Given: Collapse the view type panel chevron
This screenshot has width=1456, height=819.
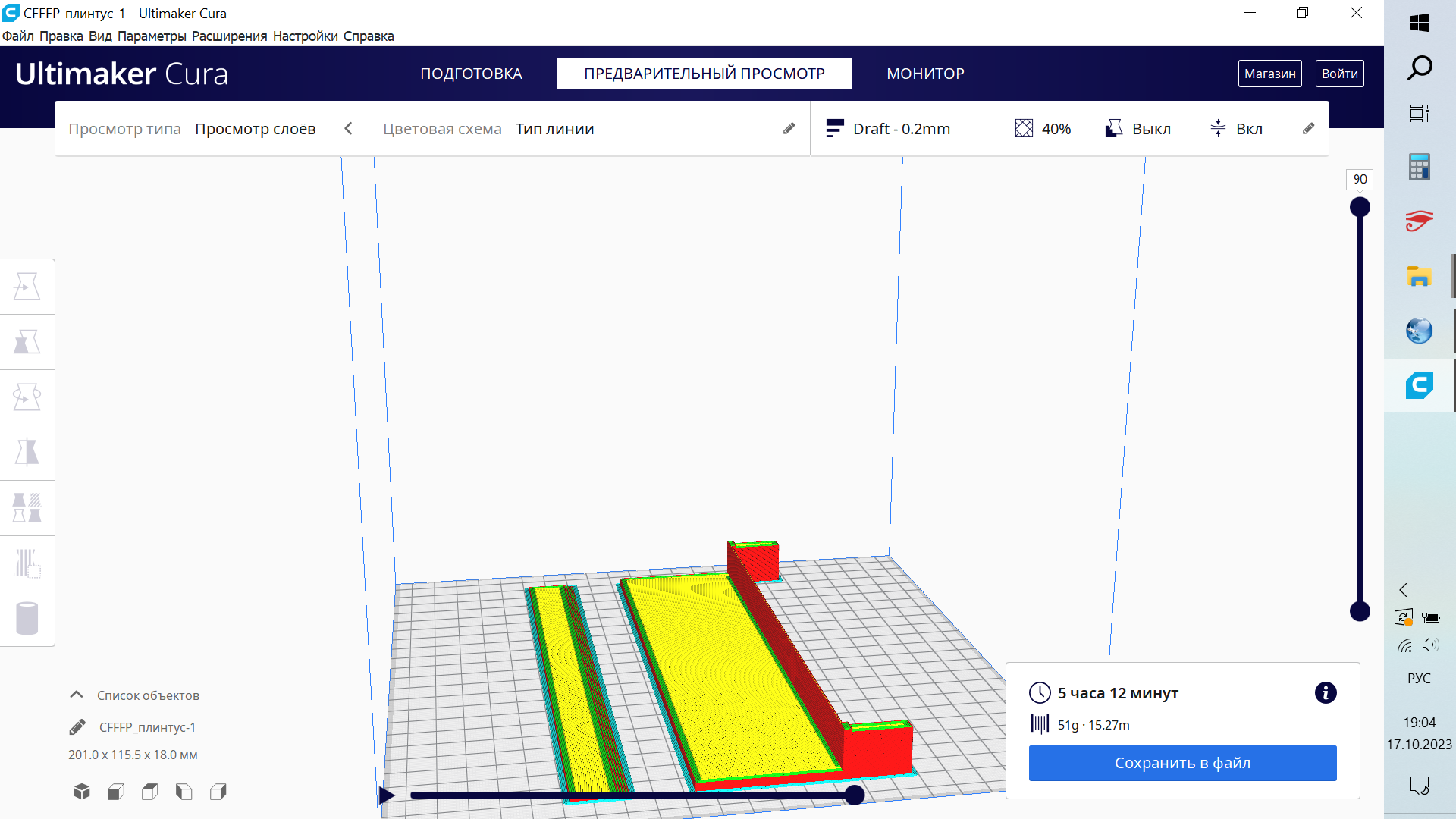Looking at the screenshot, I should click(348, 129).
